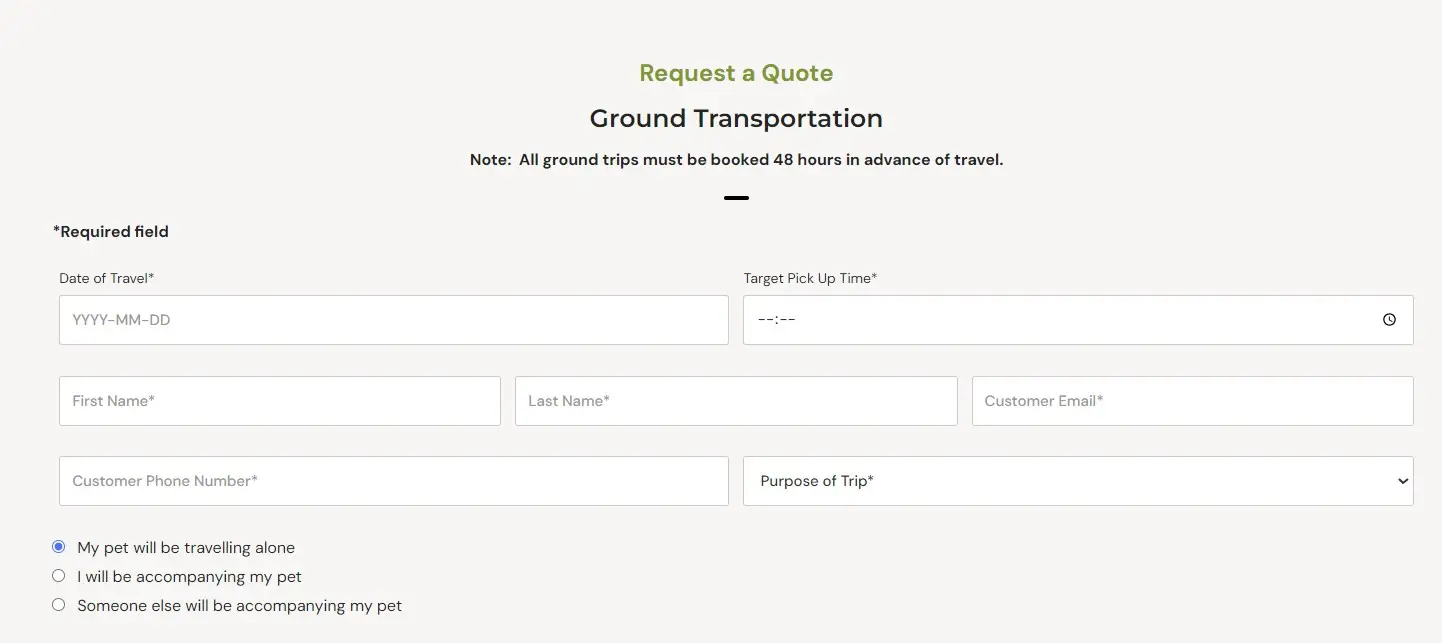Select the Customer Email input

[1192, 401]
